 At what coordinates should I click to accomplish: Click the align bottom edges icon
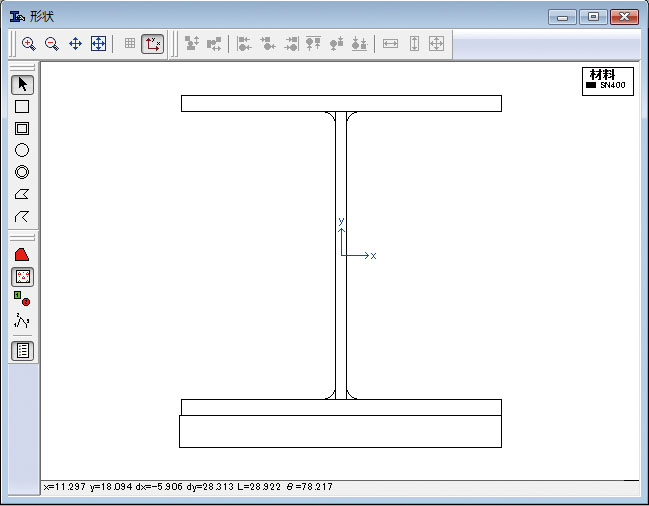359,43
